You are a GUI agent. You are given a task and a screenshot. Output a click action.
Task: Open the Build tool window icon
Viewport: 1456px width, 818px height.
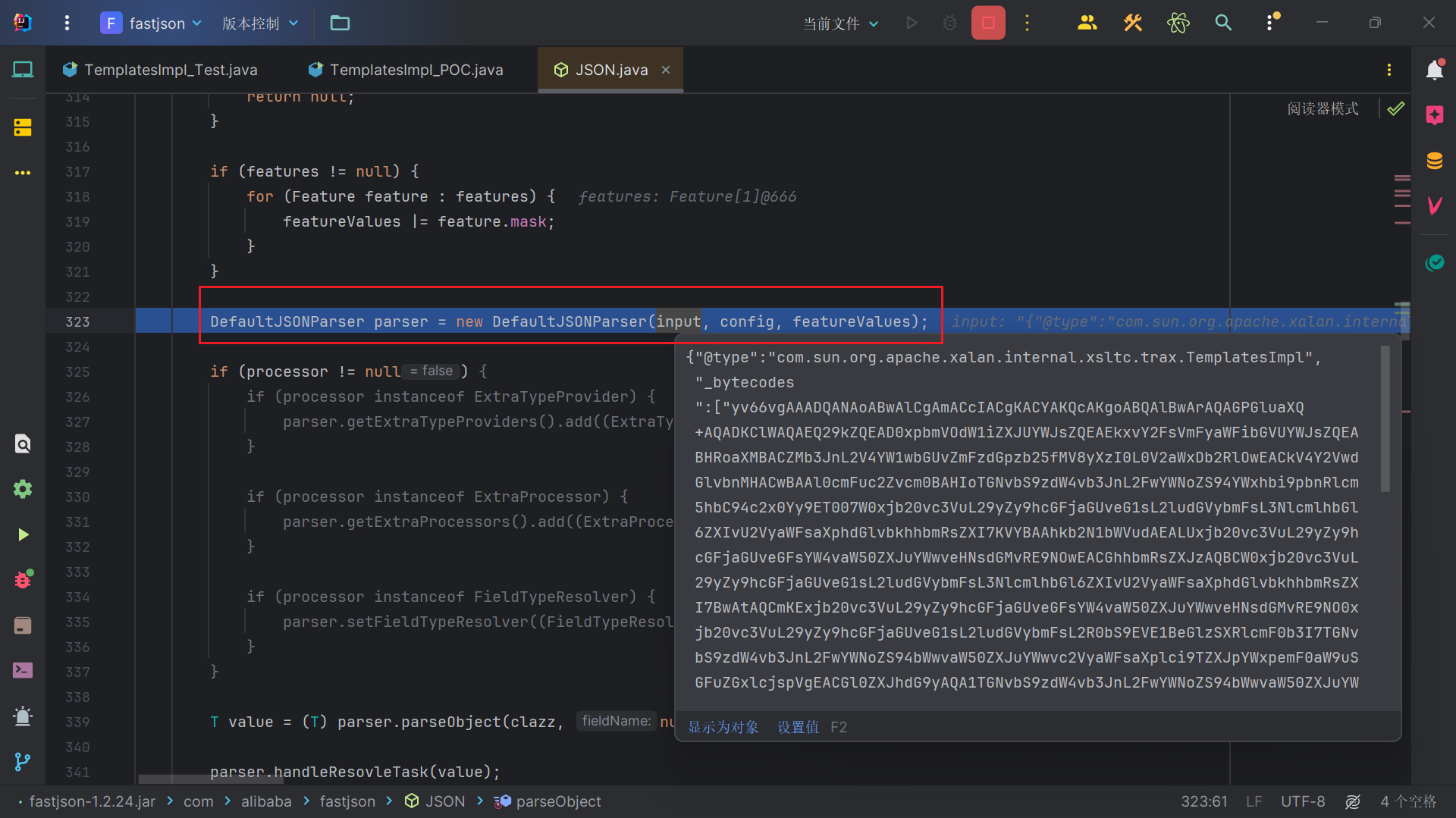tap(23, 625)
